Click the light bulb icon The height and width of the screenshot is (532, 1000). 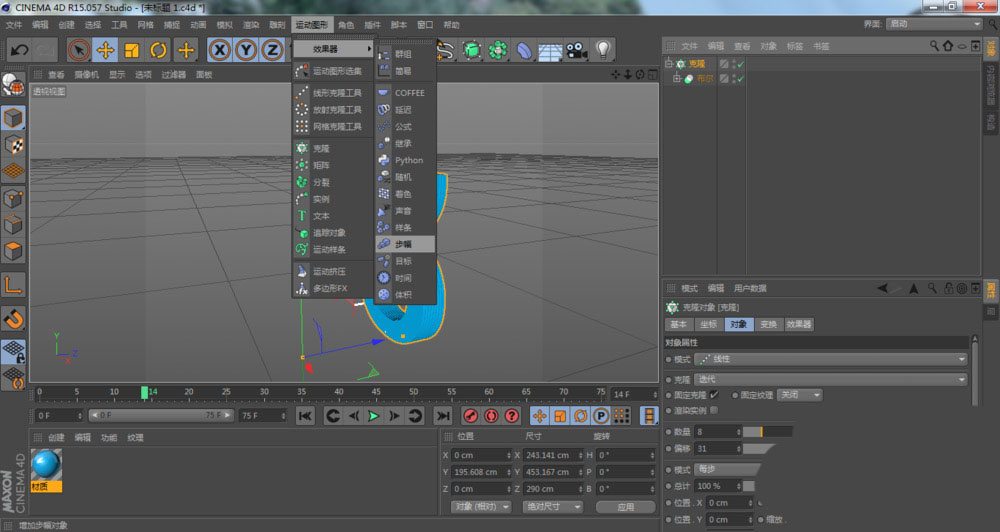(x=603, y=50)
